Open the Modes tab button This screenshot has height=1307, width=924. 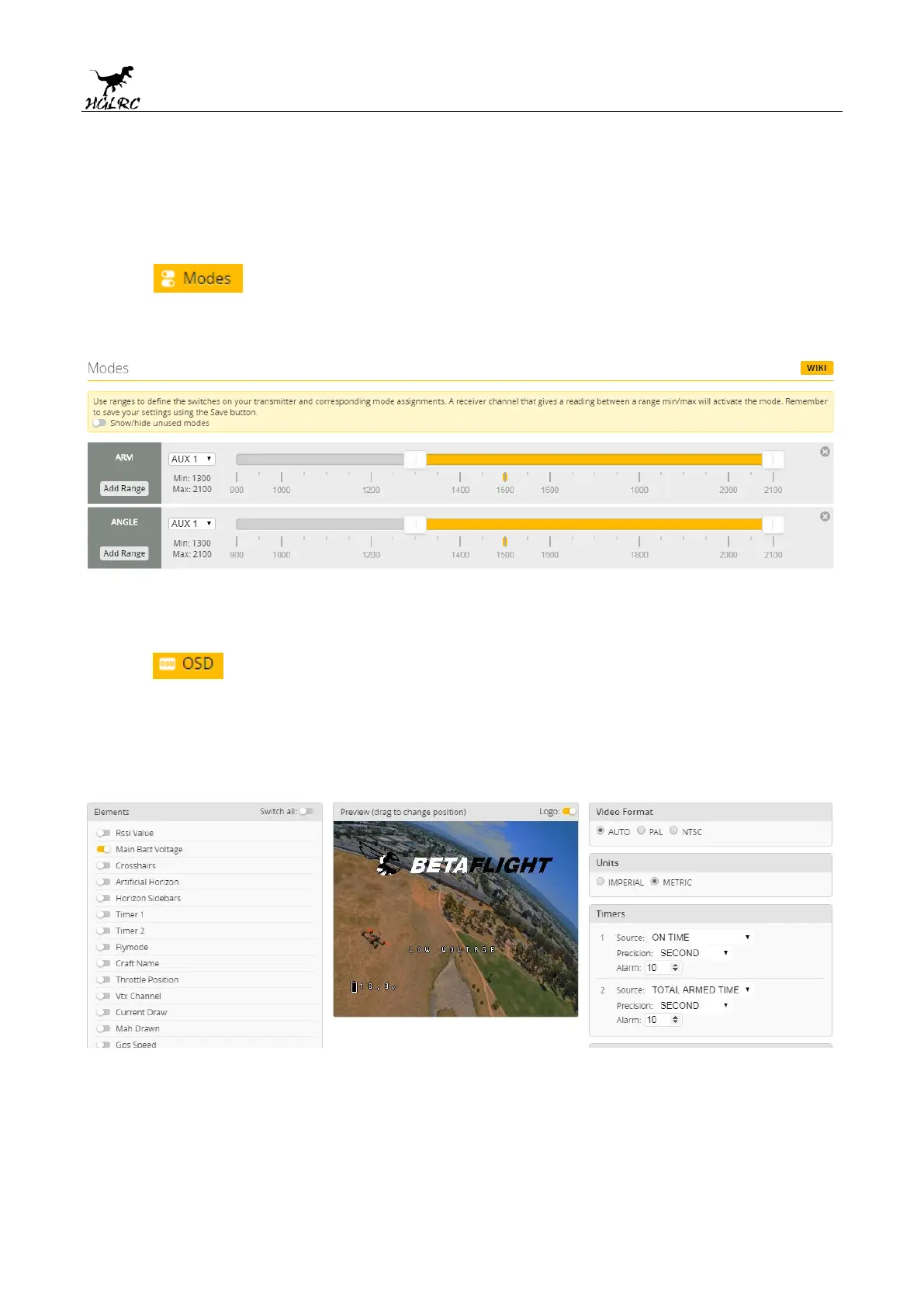[x=198, y=278]
